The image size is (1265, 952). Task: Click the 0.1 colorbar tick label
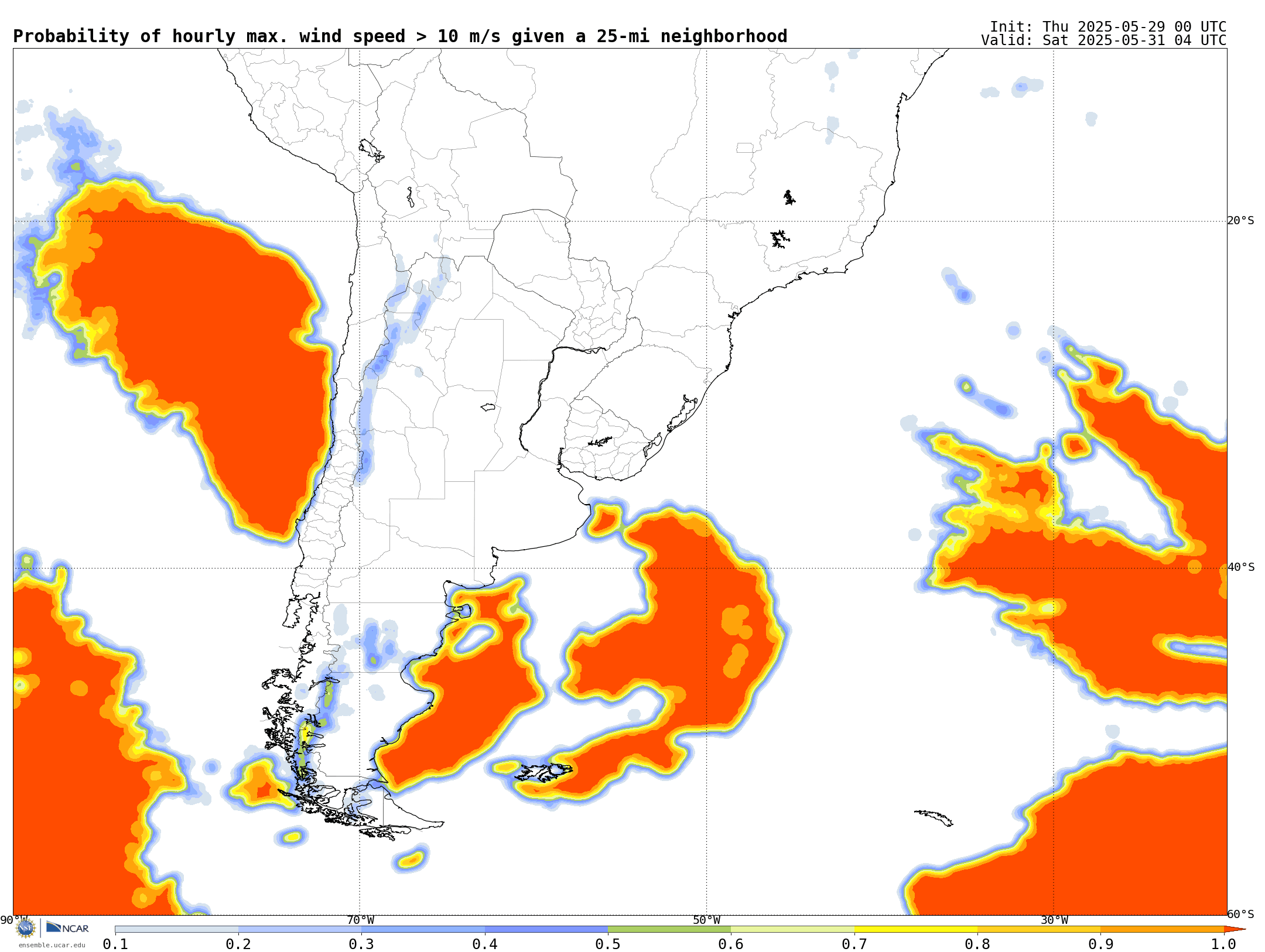pos(115,944)
